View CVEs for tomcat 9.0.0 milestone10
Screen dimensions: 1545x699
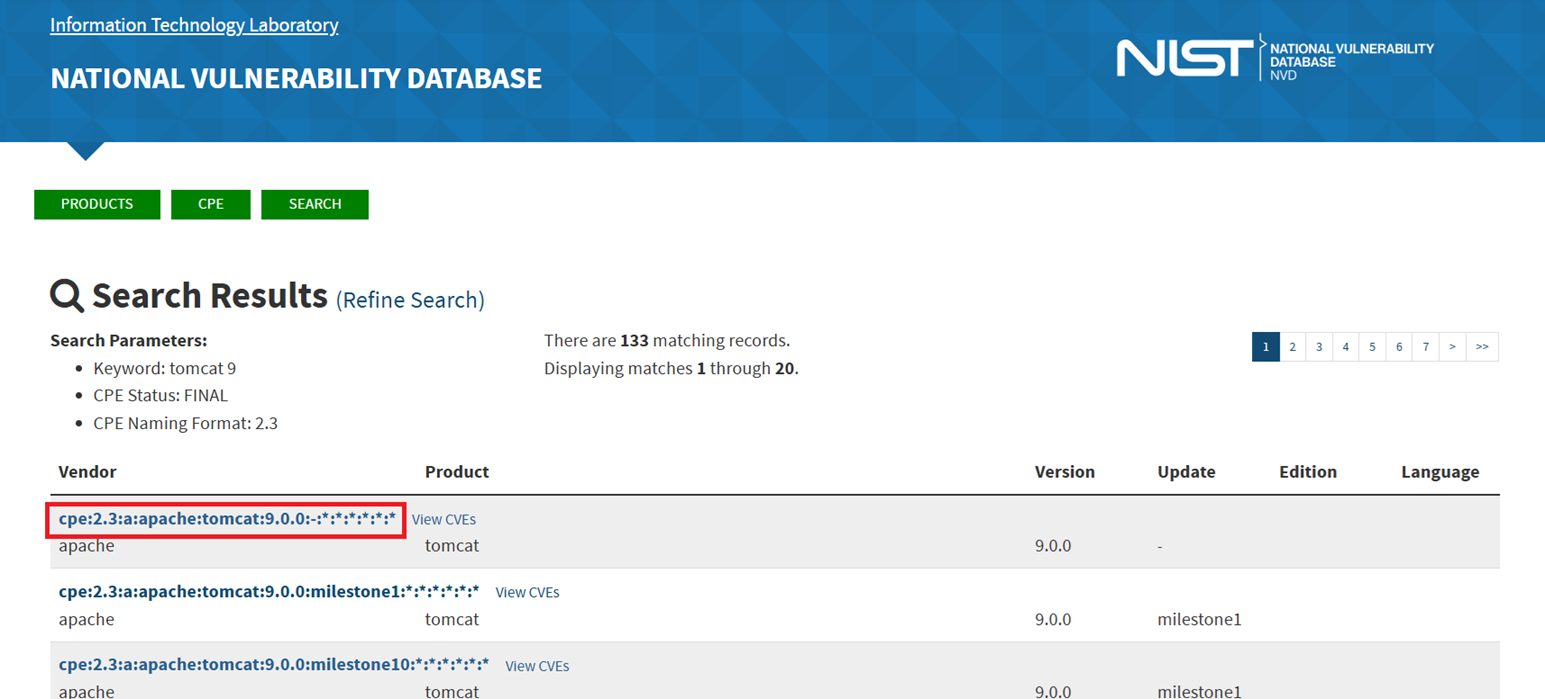coord(537,666)
